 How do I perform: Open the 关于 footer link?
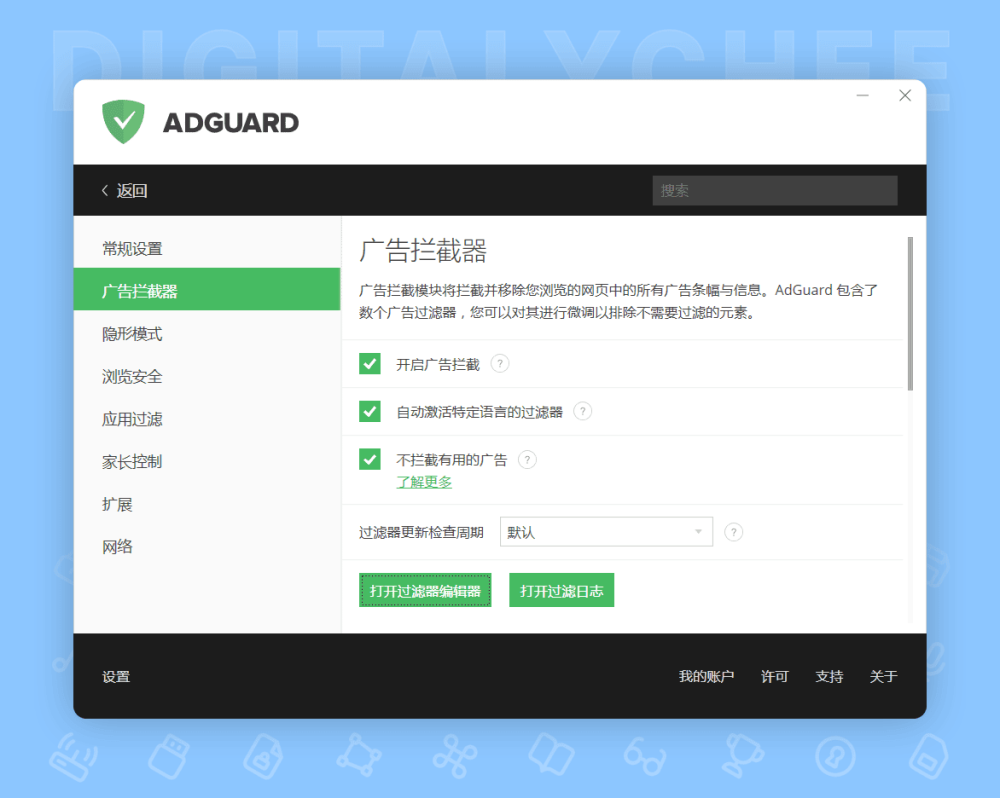(x=883, y=676)
